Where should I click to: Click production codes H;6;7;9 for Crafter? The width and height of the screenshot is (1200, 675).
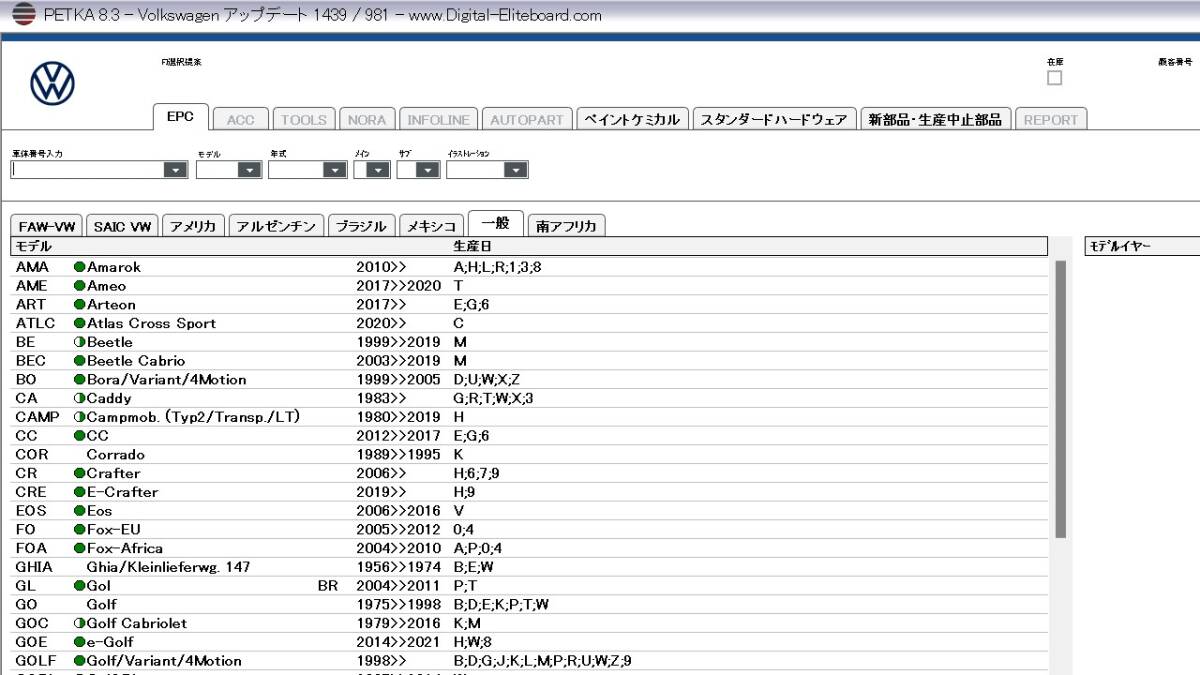[477, 473]
